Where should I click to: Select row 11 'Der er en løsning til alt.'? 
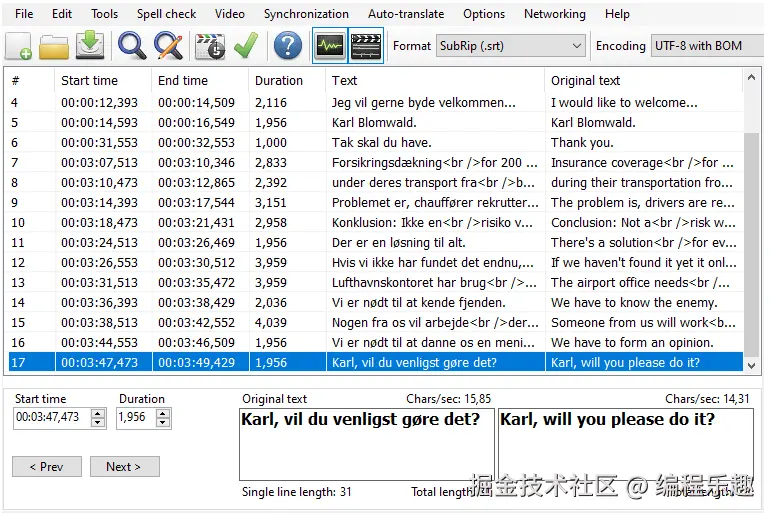pyautogui.click(x=376, y=243)
